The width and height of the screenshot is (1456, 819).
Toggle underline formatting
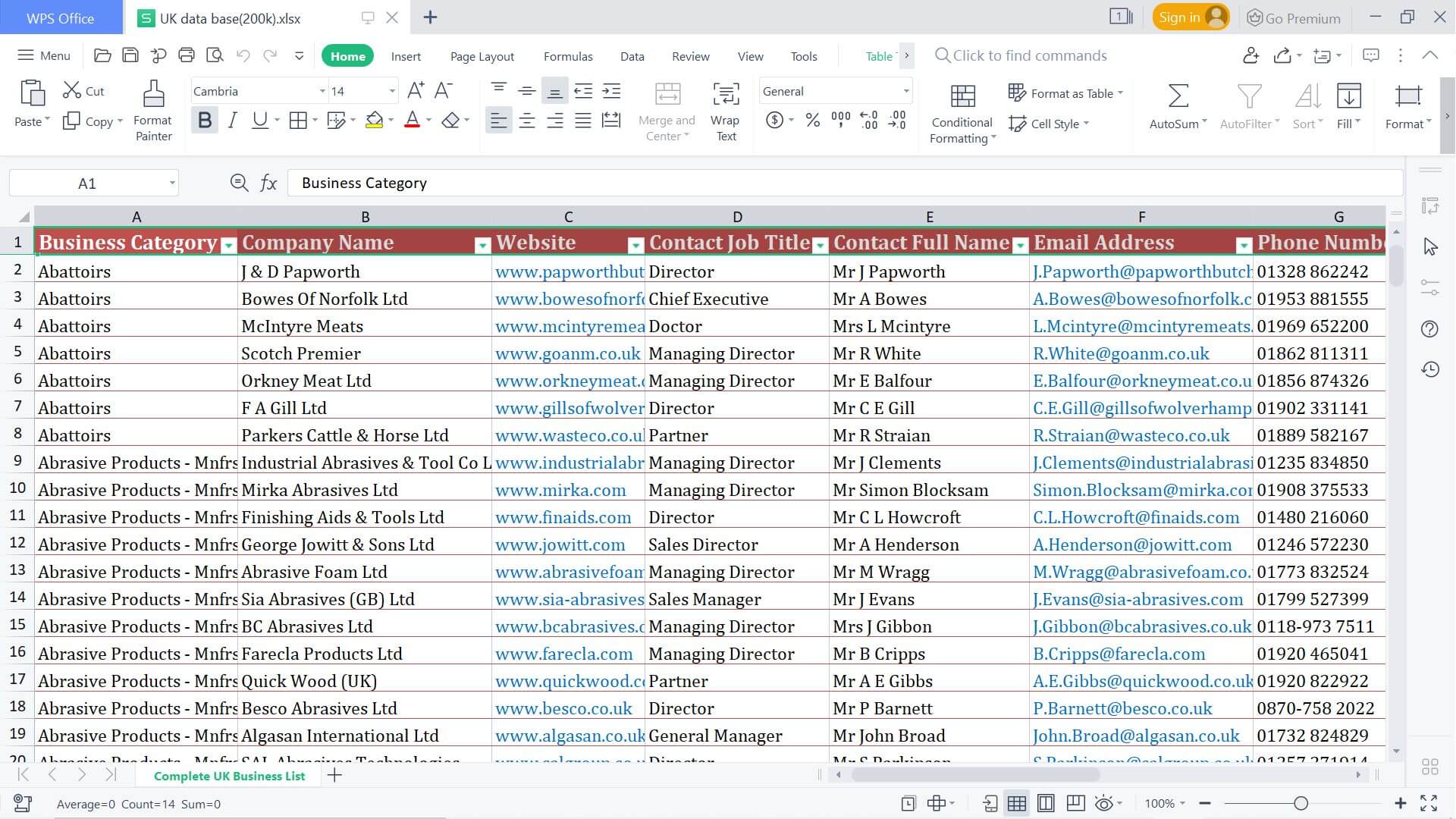(259, 120)
